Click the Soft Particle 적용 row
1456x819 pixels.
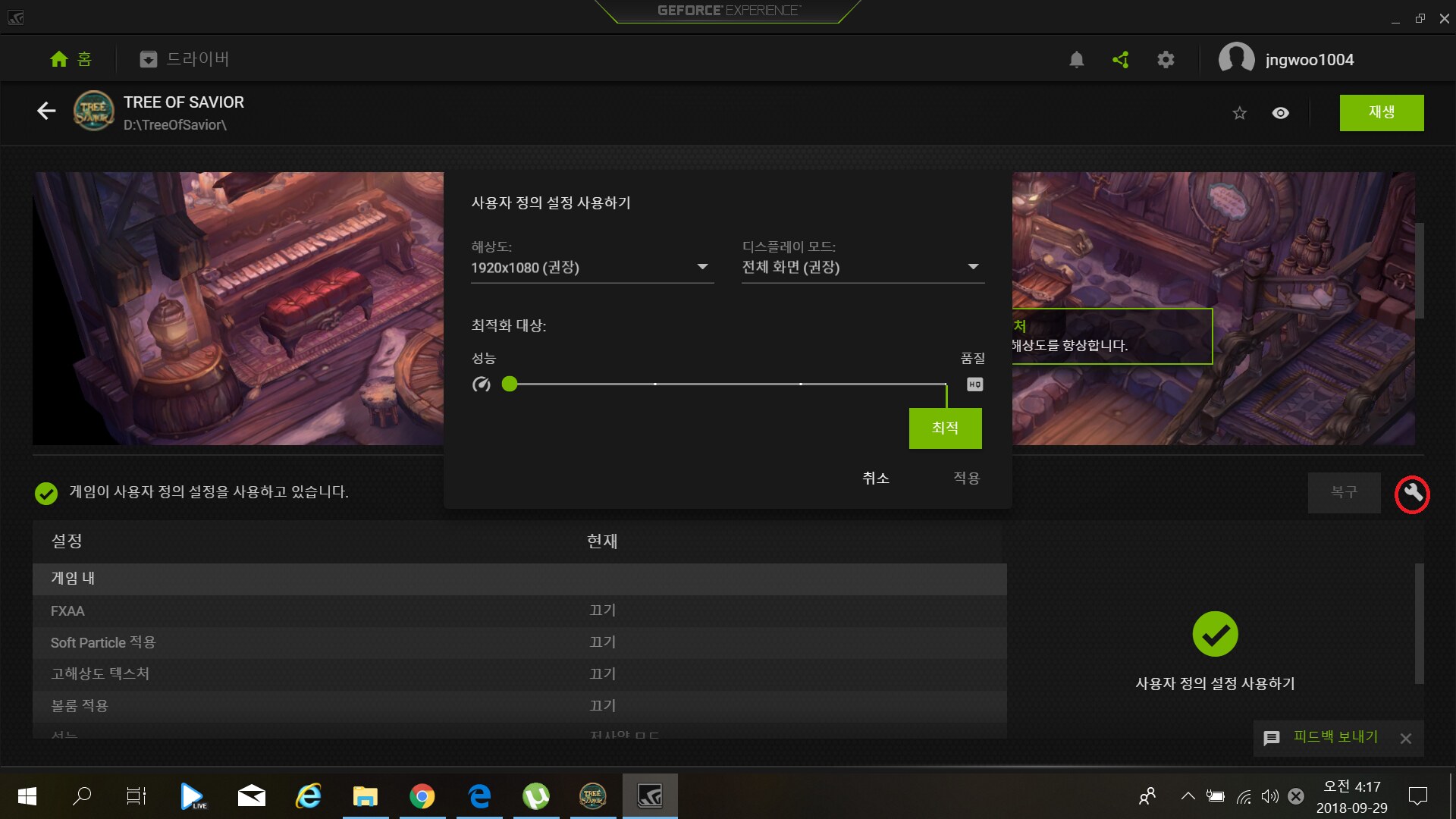coord(519,643)
